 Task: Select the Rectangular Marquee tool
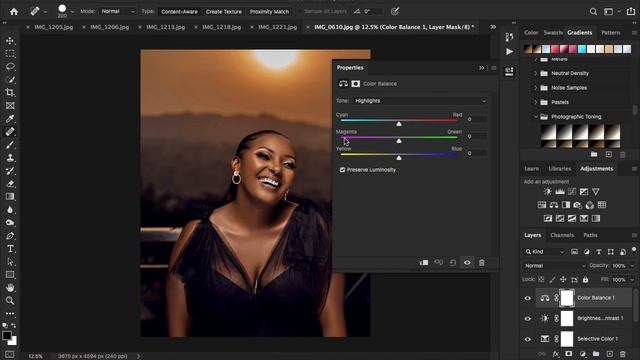click(x=10, y=54)
